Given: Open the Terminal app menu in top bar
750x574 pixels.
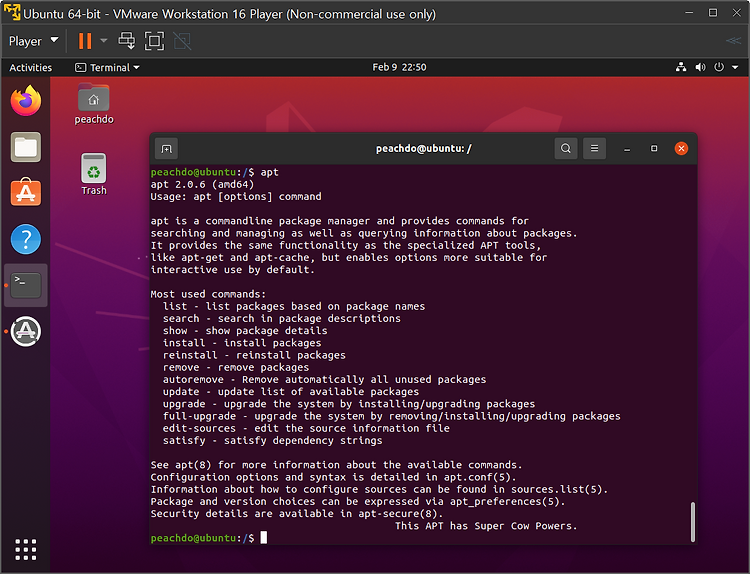Looking at the screenshot, I should pyautogui.click(x=107, y=67).
